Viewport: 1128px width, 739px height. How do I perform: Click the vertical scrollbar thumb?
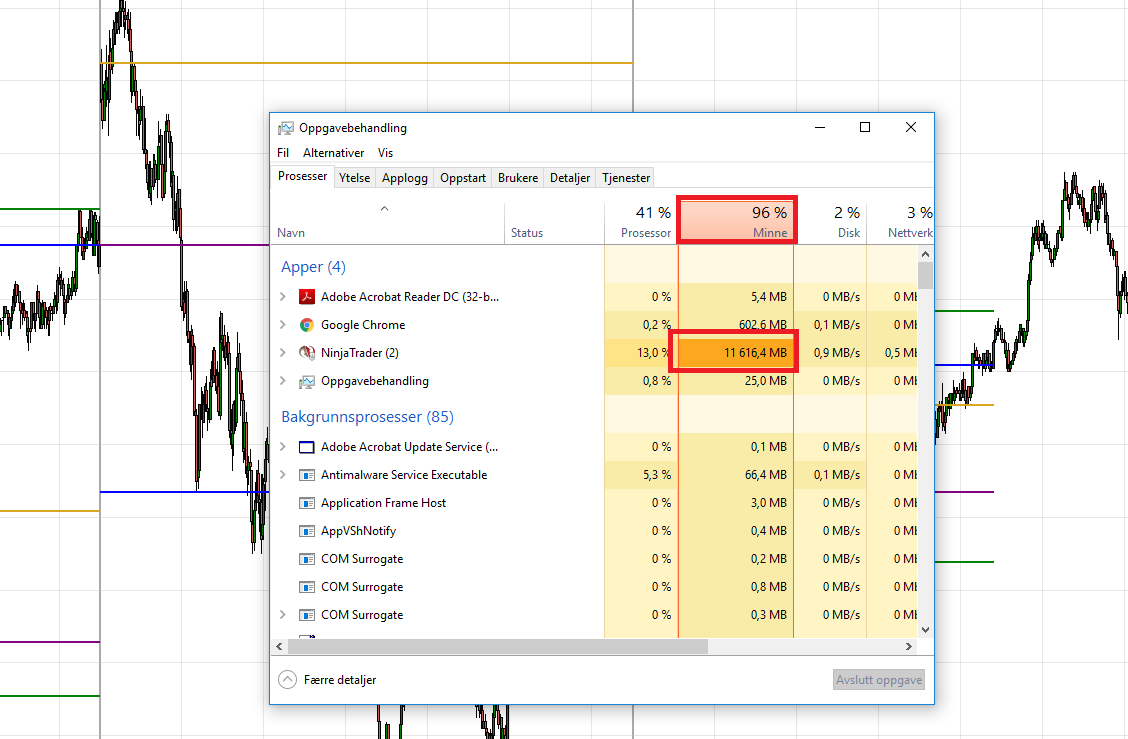(925, 275)
